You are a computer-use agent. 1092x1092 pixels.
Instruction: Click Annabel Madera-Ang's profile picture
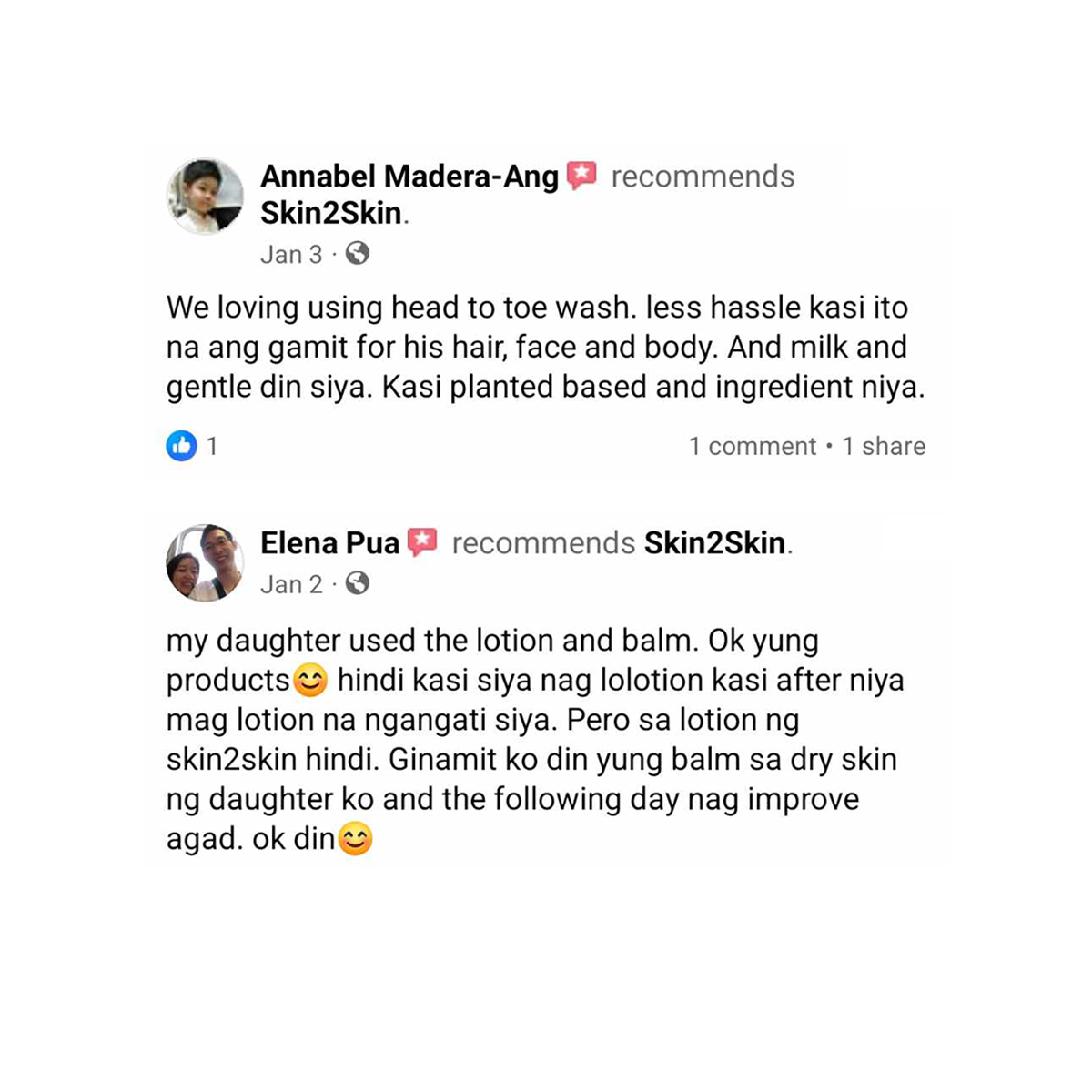[x=205, y=197]
